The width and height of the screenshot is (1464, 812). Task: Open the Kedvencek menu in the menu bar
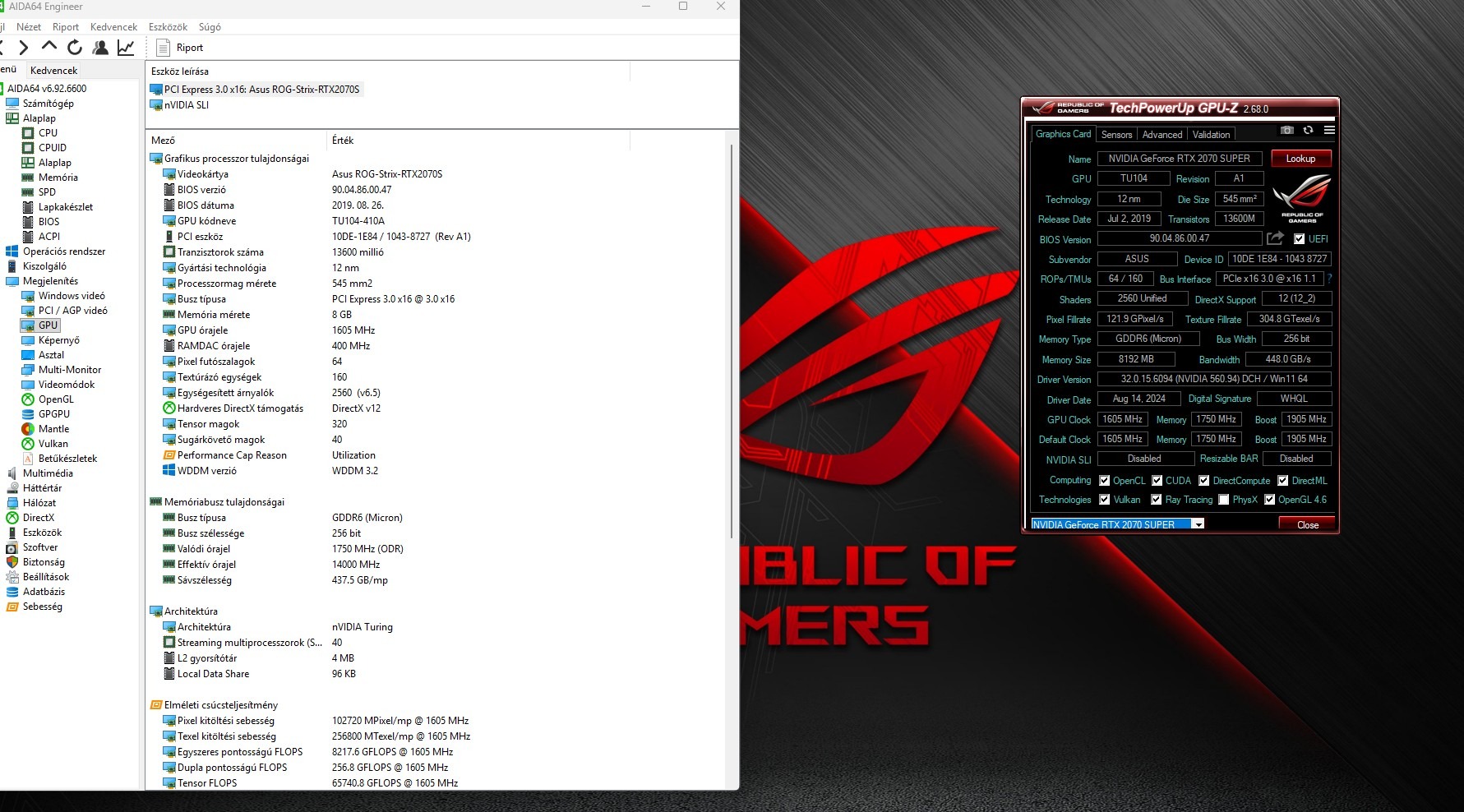(113, 27)
